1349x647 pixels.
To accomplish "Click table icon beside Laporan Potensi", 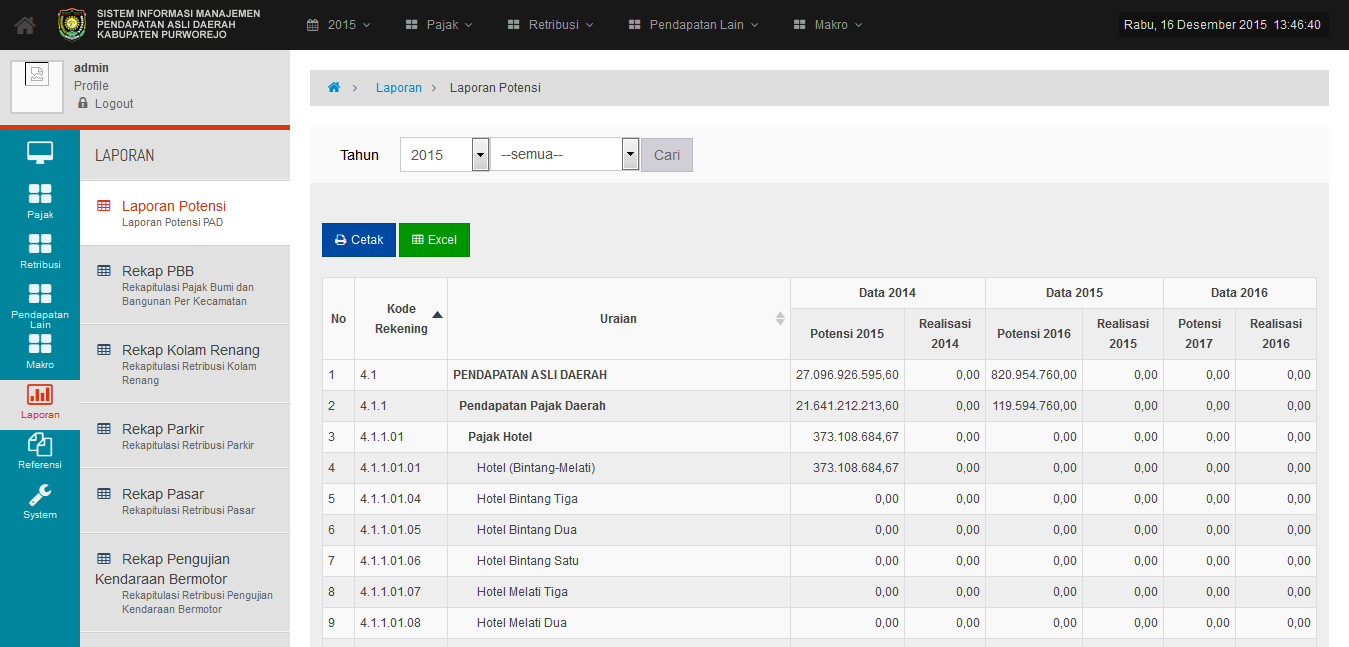I will [104, 206].
